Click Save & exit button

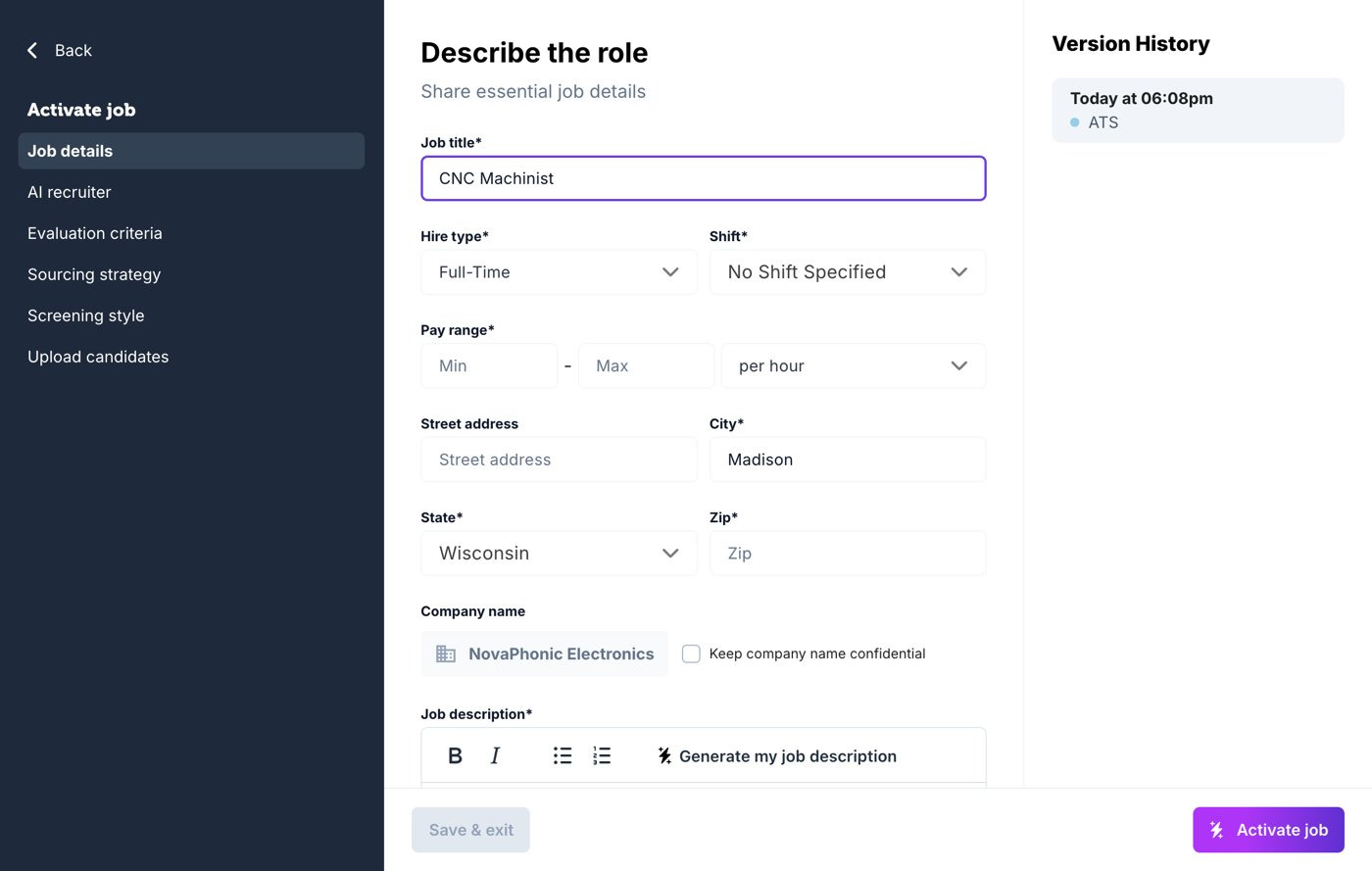[470, 830]
